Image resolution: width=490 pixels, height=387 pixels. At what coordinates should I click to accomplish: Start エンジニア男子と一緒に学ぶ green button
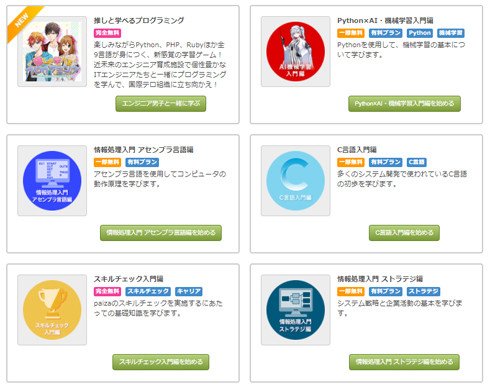pos(161,104)
